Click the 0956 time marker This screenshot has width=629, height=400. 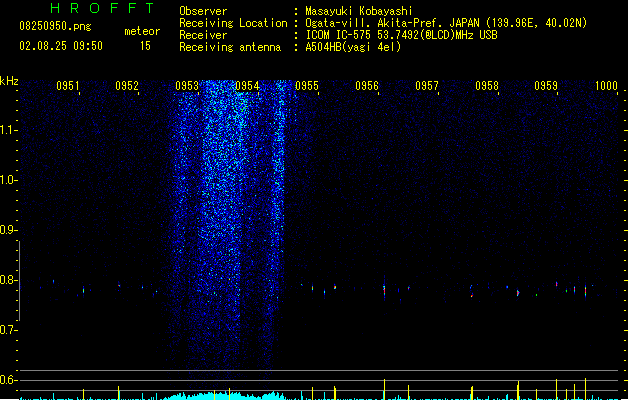tap(367, 86)
